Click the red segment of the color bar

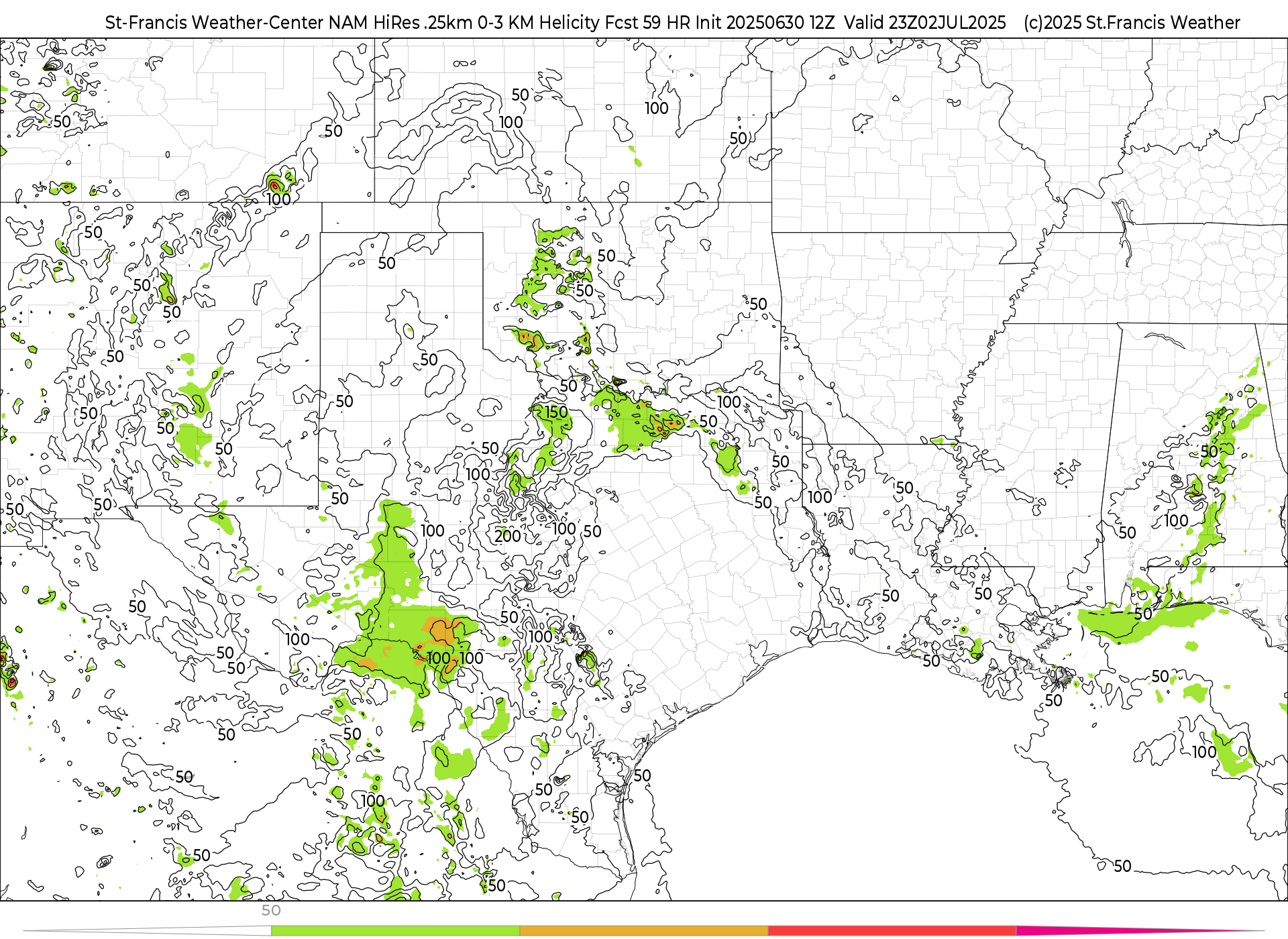[x=892, y=931]
